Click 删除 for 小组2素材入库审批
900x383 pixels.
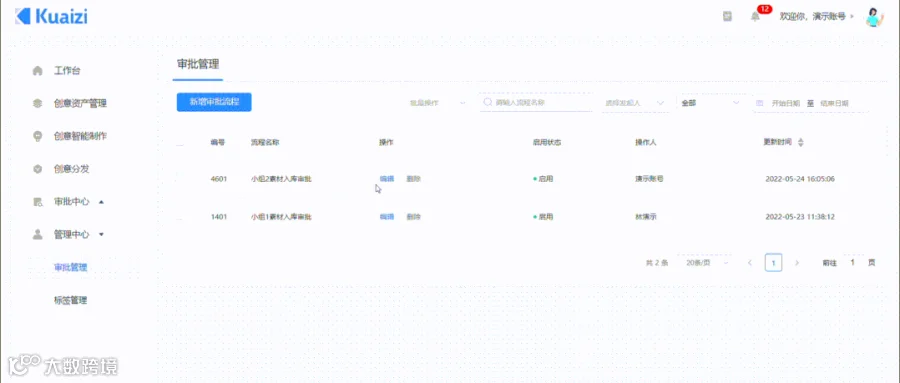coord(414,179)
